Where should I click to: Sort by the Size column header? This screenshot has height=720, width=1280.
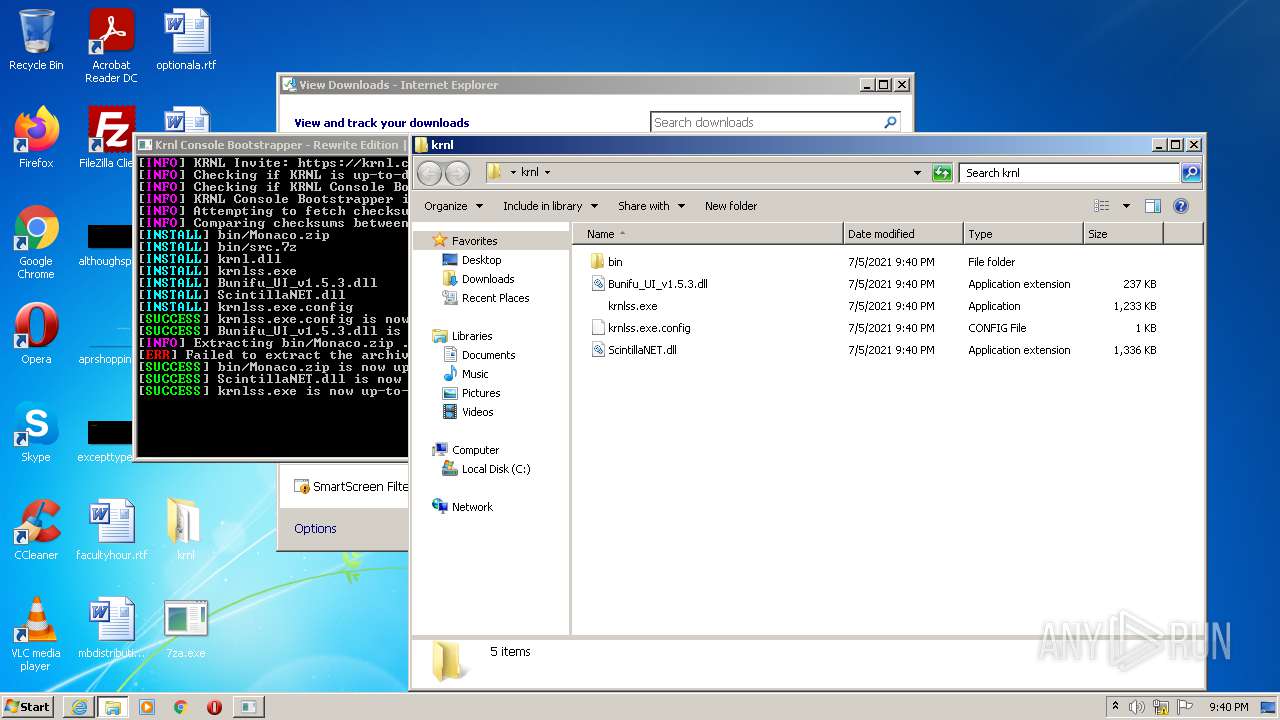pyautogui.click(x=1123, y=234)
